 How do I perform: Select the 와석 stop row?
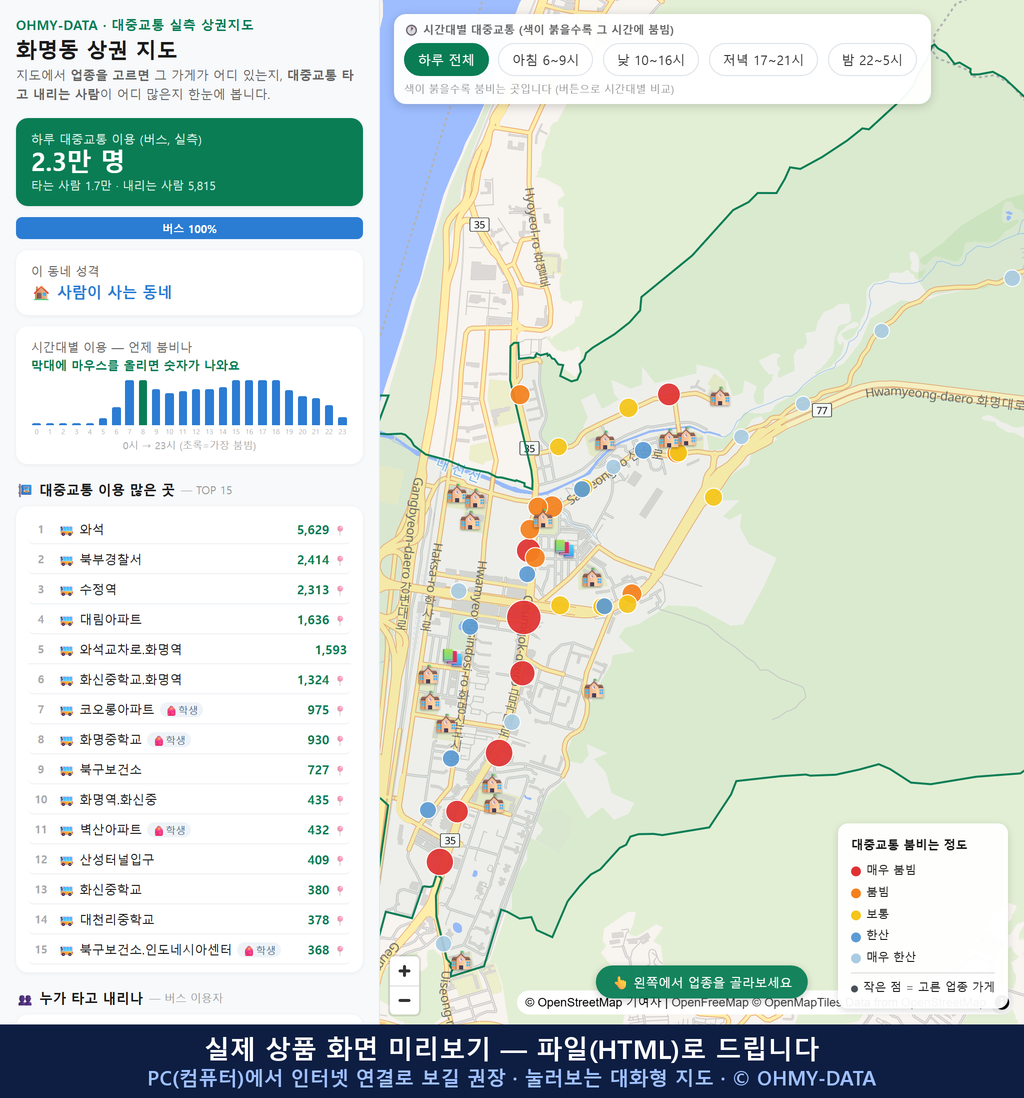(189, 530)
